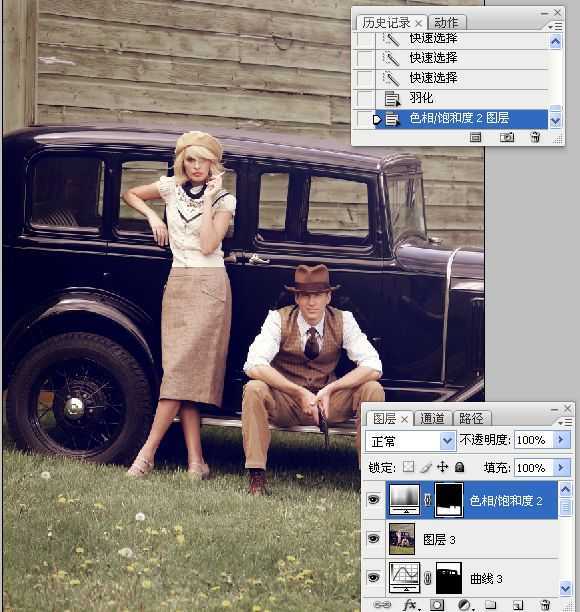Delete the selected layer with the trash icon
Image resolution: width=580 pixels, height=612 pixels.
[x=546, y=605]
